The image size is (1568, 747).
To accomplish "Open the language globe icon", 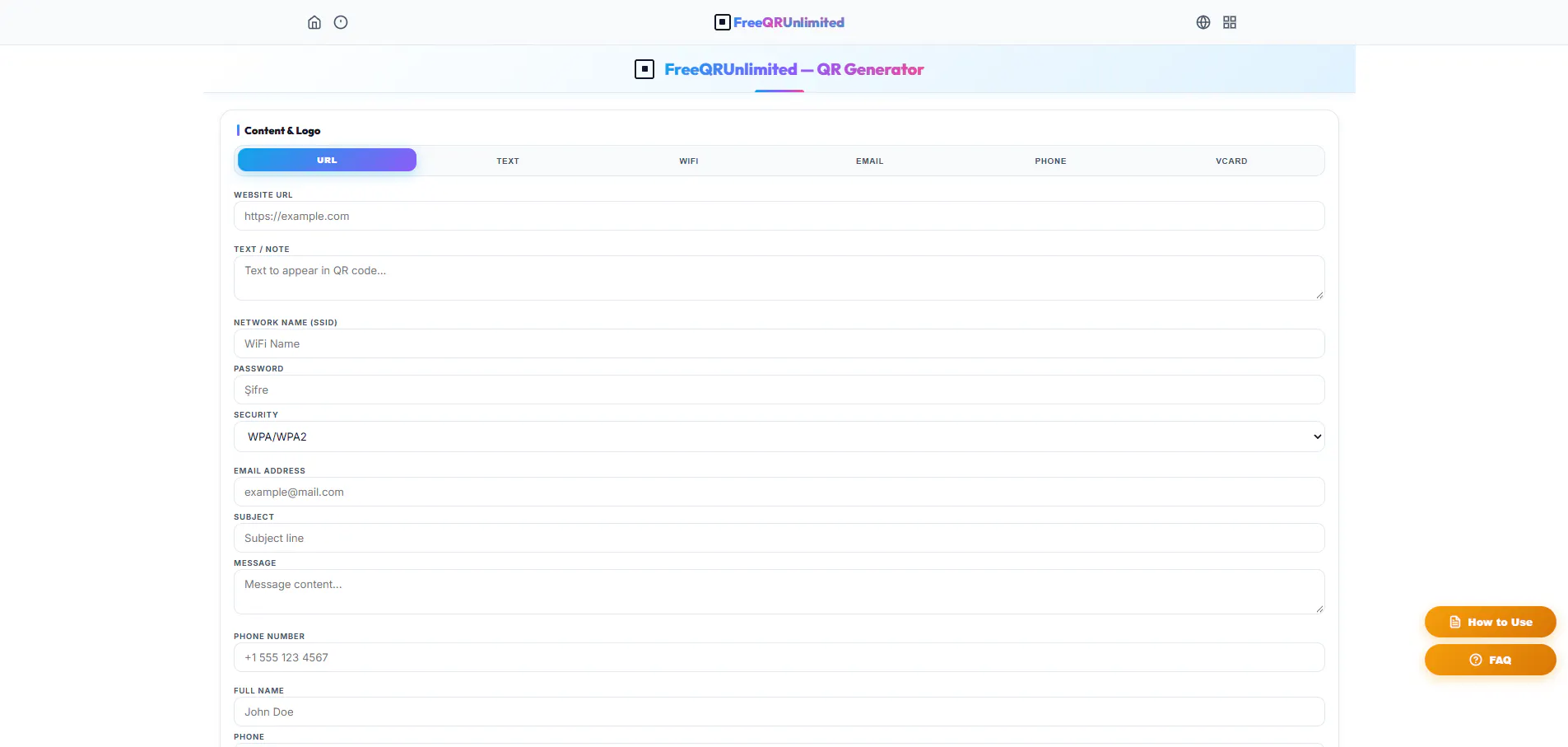I will 1203,22.
